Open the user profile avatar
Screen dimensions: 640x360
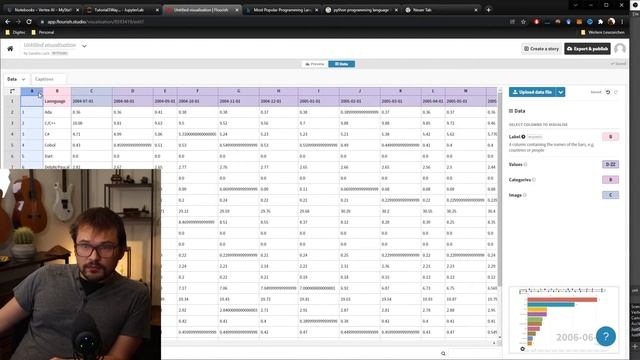pyautogui.click(x=620, y=49)
